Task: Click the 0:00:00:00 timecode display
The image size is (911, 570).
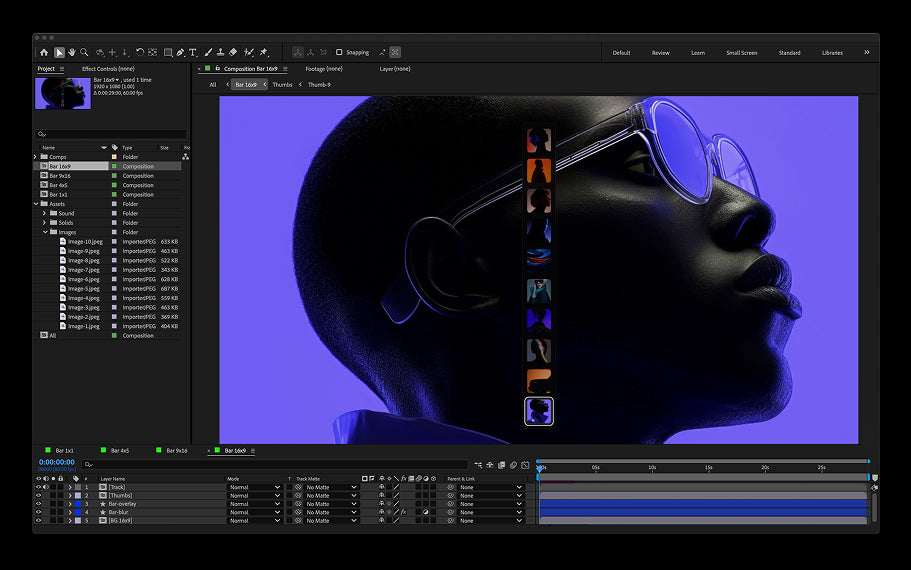Action: click(x=56, y=463)
